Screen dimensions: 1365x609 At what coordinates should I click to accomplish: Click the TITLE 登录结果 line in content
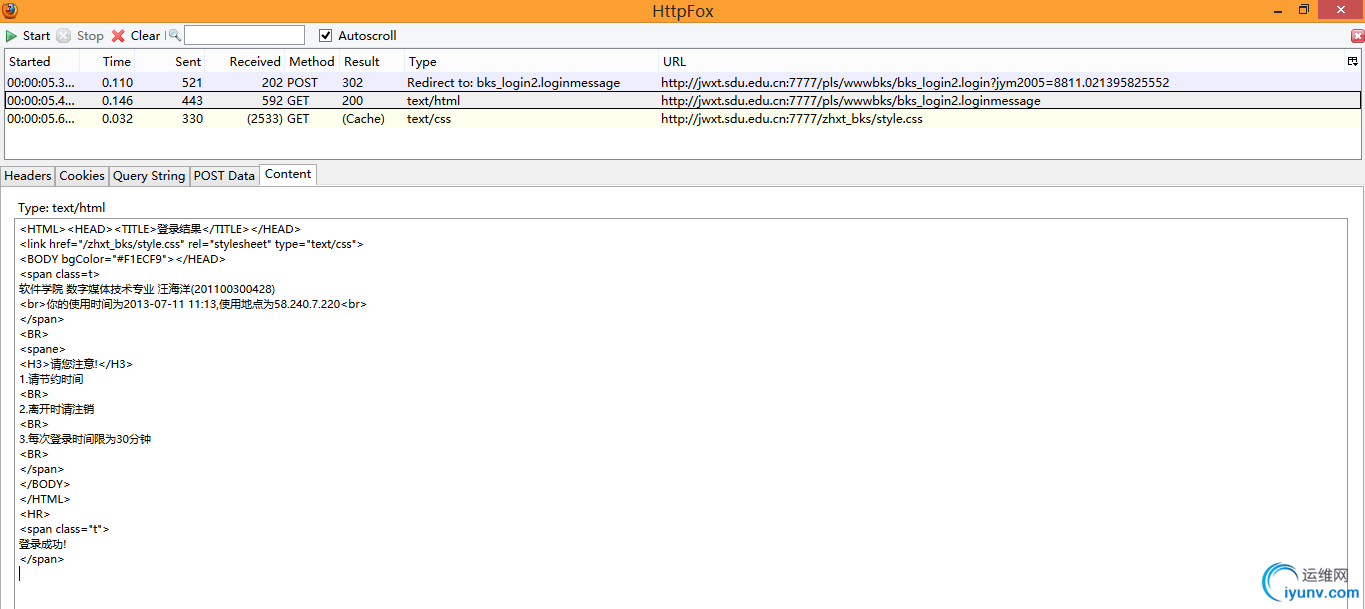coord(160,229)
